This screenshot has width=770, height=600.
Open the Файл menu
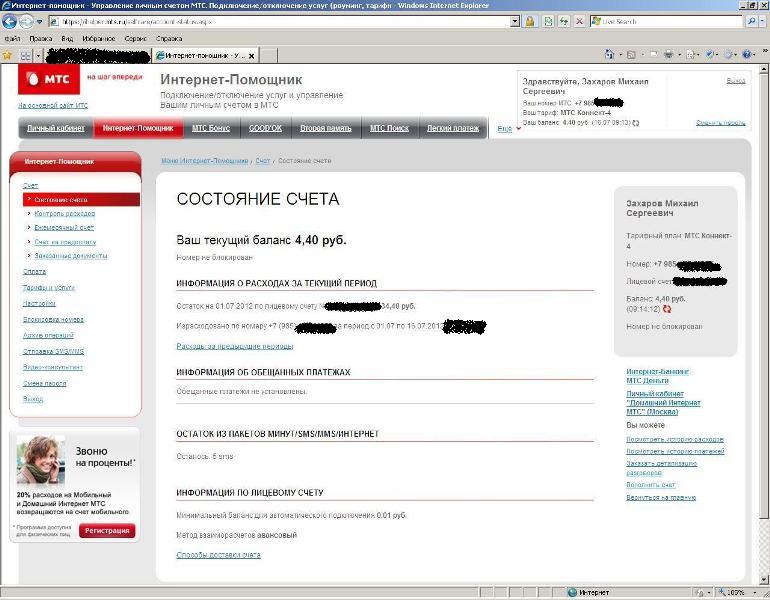pyautogui.click(x=12, y=39)
